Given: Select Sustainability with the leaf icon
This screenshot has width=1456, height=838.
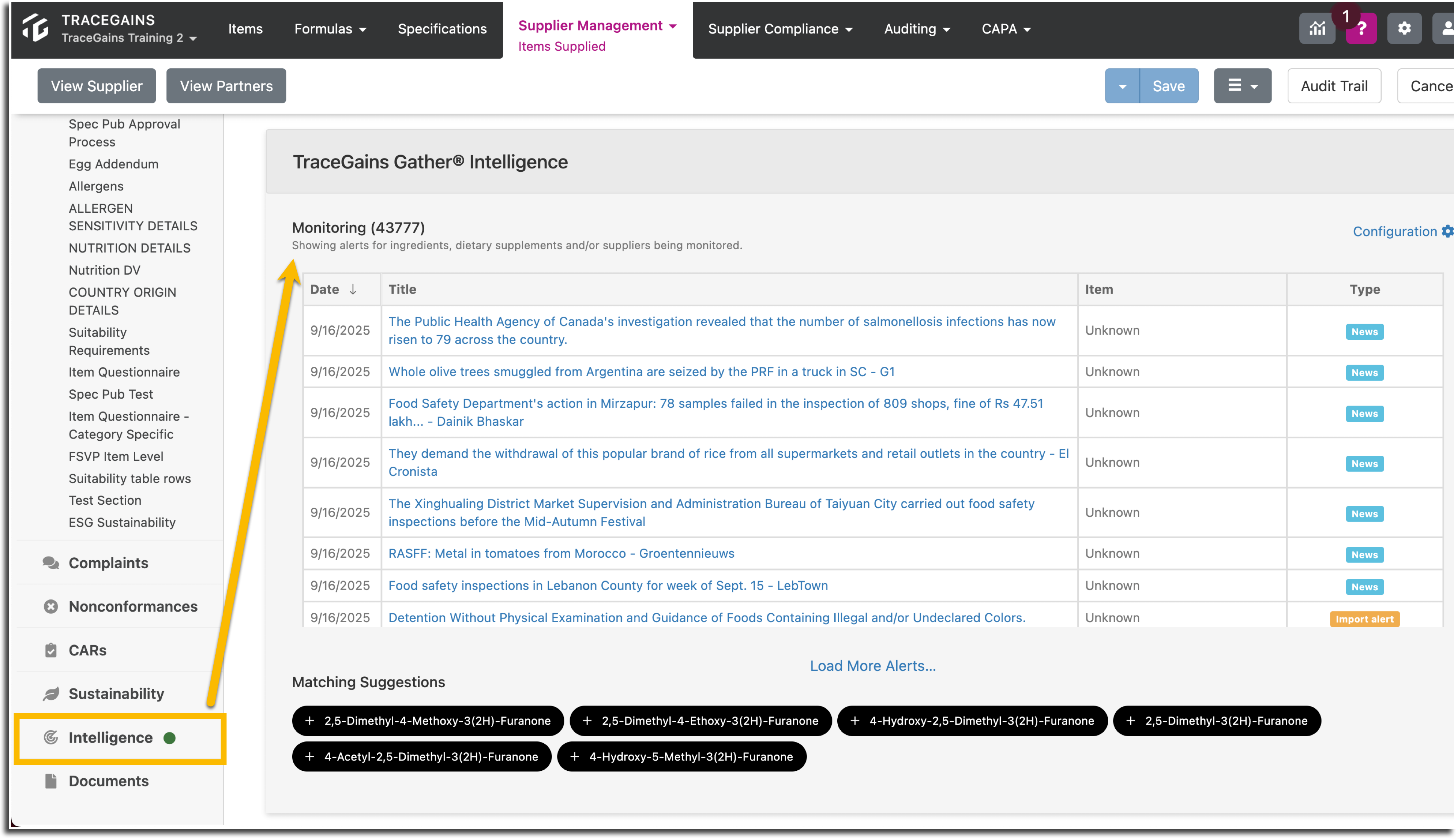Looking at the screenshot, I should click(116, 694).
